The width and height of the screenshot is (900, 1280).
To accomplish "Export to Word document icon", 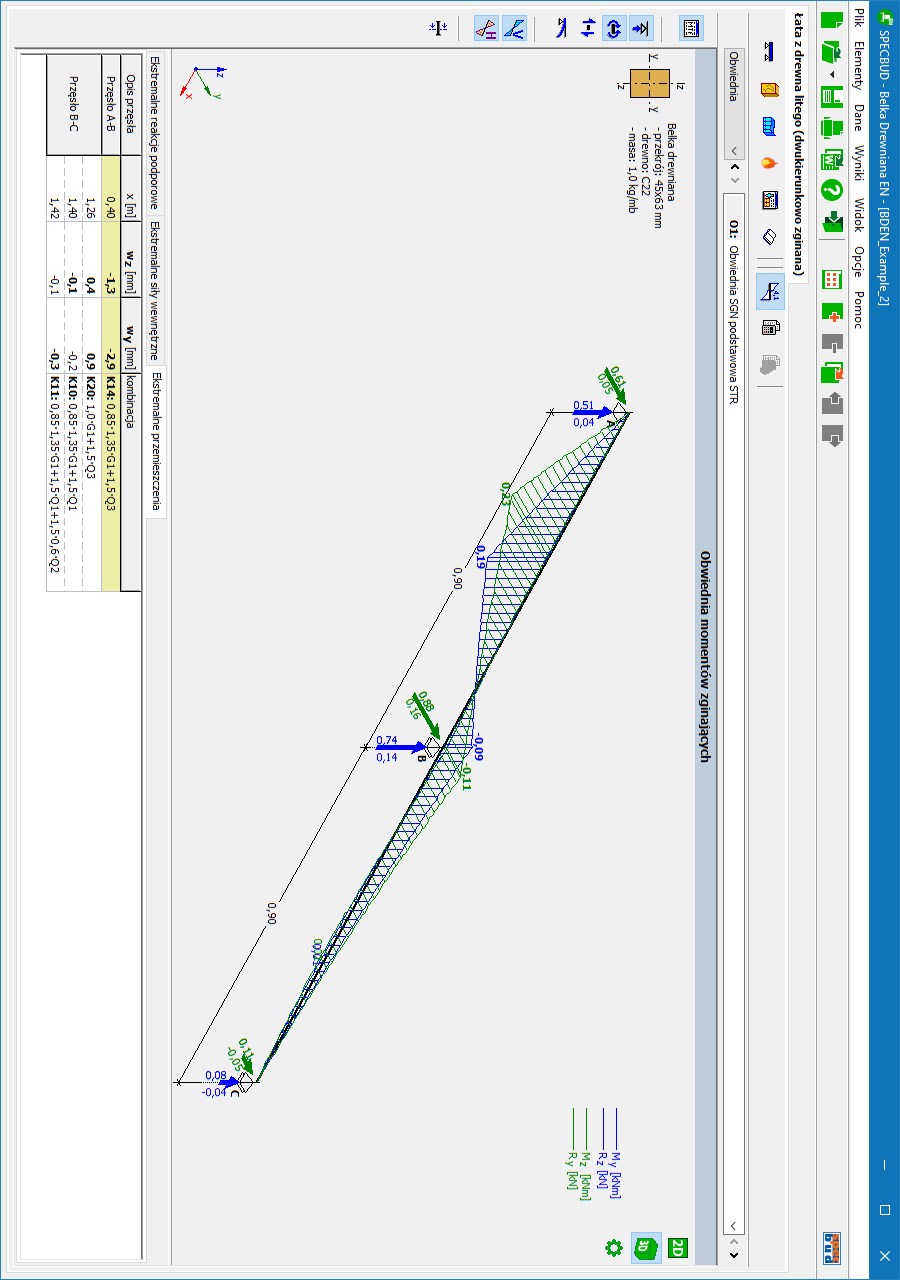I will [832, 160].
